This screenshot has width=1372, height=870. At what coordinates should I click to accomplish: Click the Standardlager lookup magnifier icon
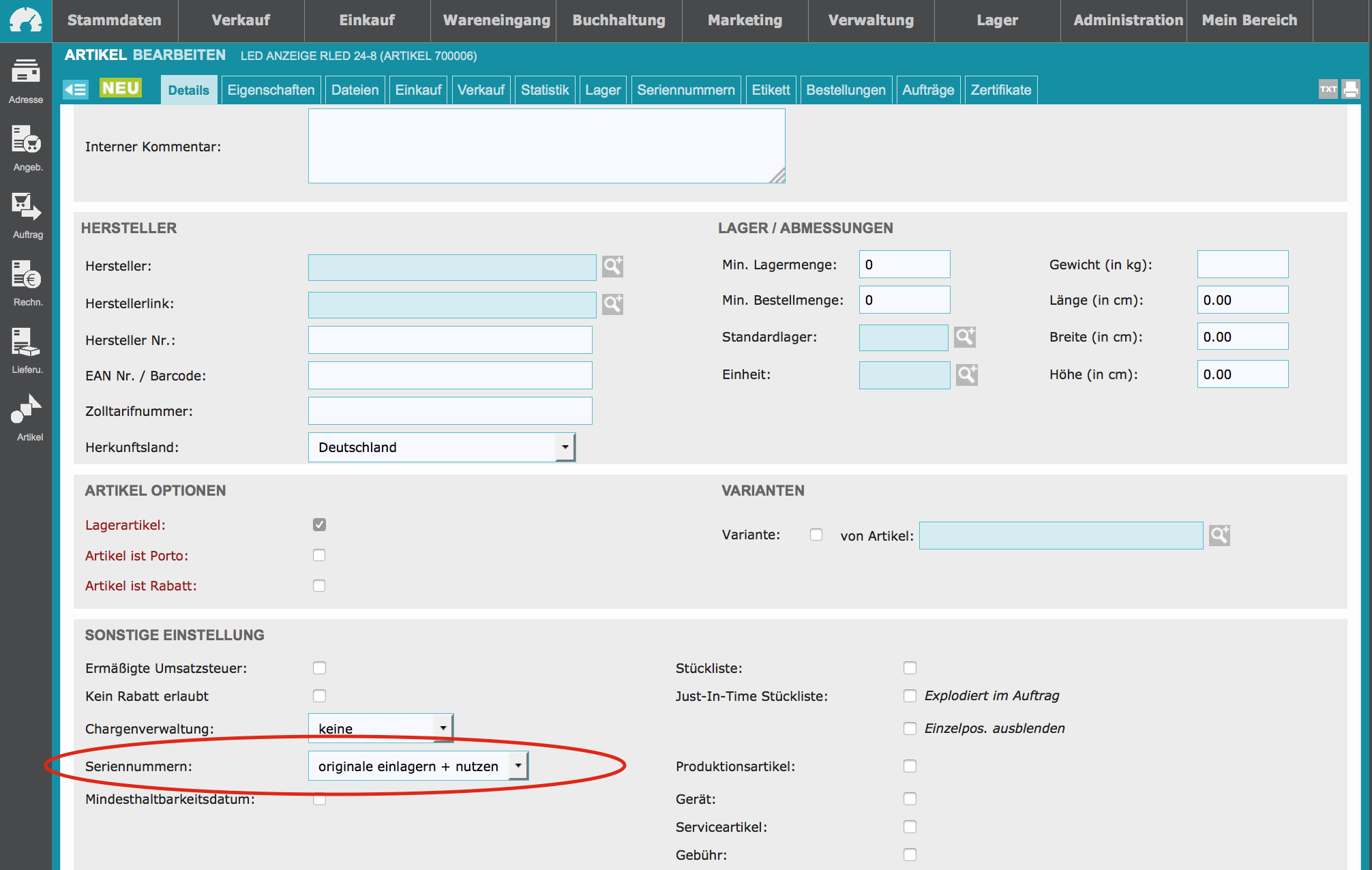click(964, 337)
